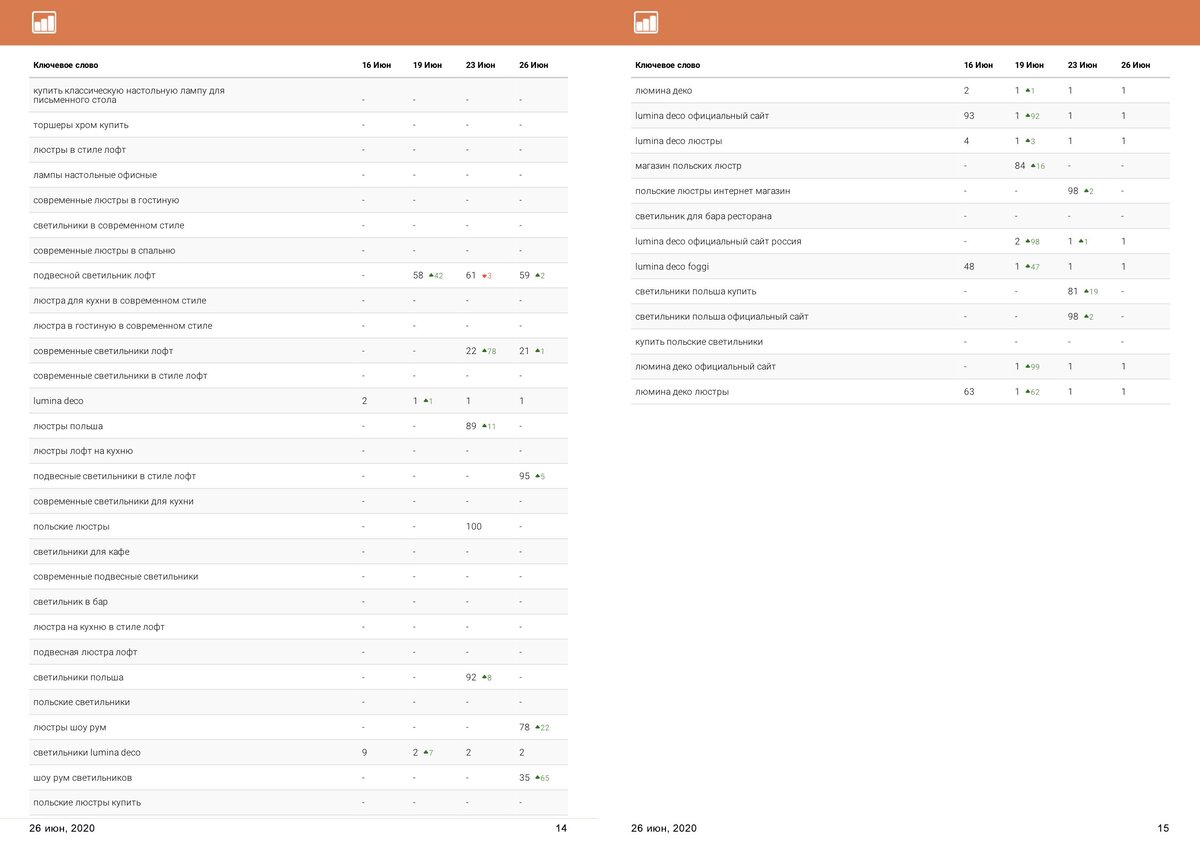Select keyword 'шоу рум светильников'
Image resolution: width=1200 pixels, height=853 pixels.
83,777
